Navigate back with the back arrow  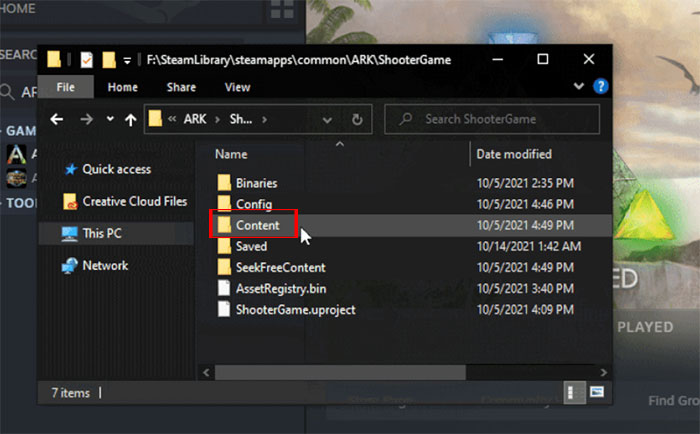click(57, 120)
